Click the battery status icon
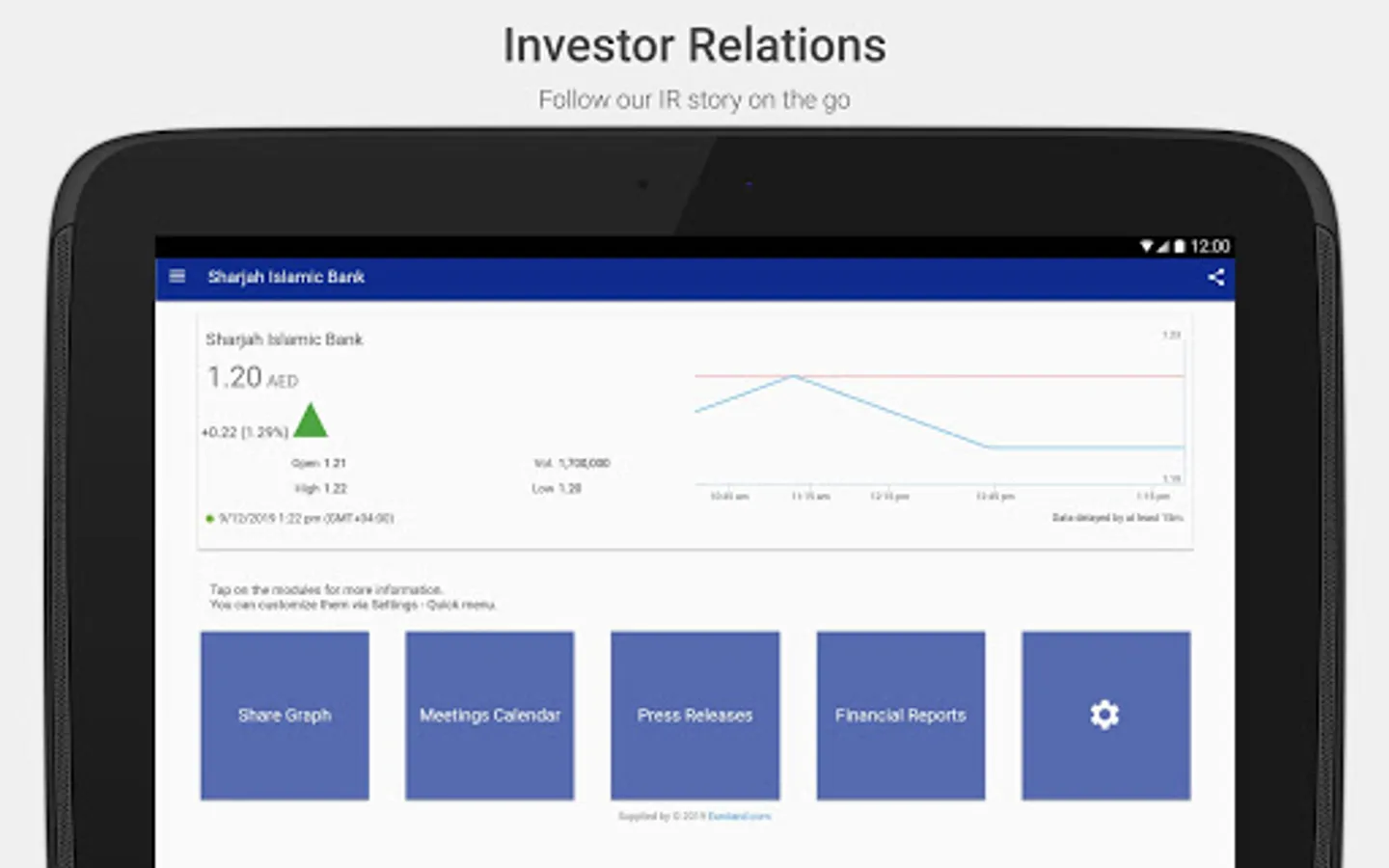Screen dimensions: 1389x868 coord(1179,247)
